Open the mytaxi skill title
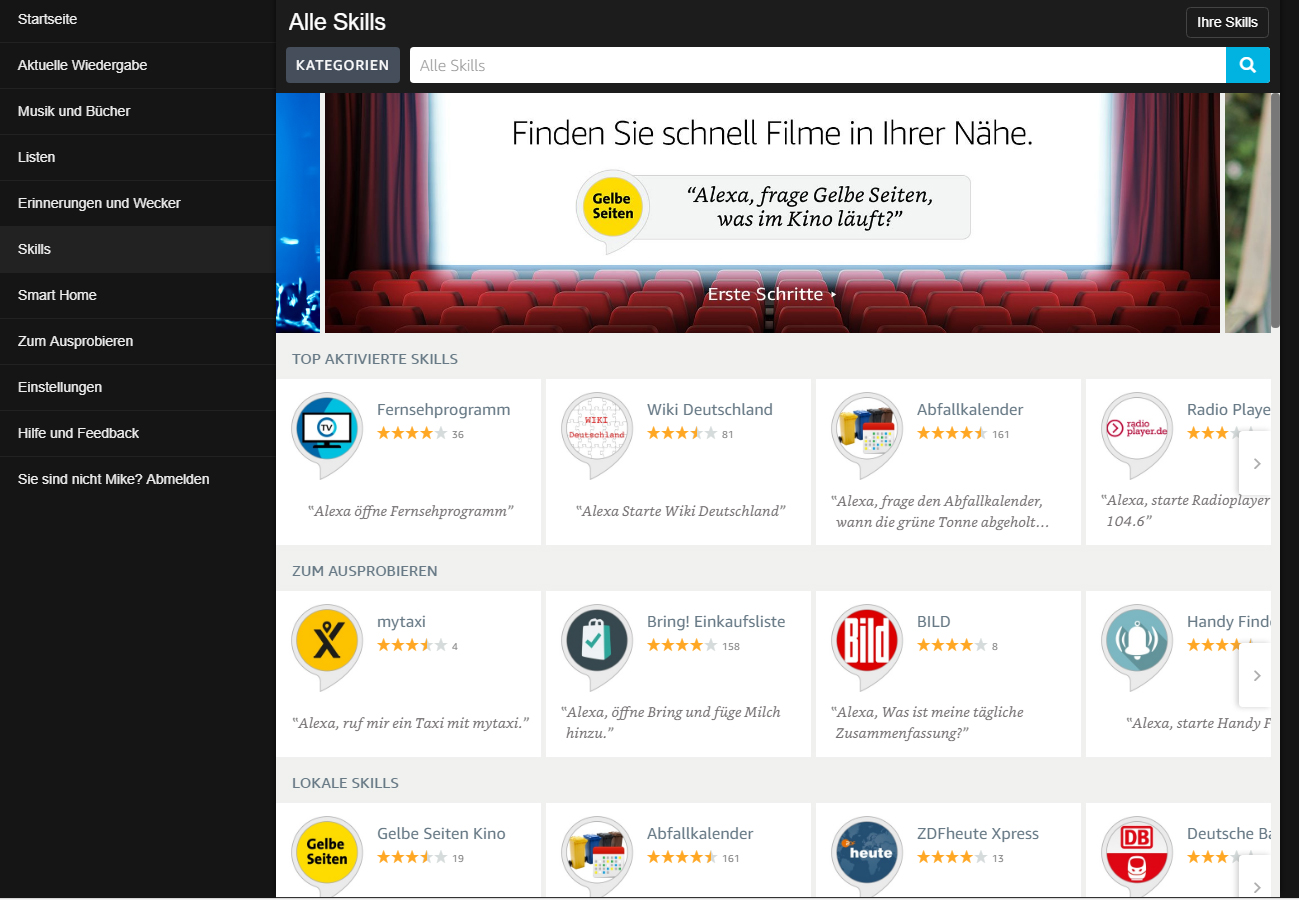This screenshot has width=1299, height=900. click(x=401, y=621)
